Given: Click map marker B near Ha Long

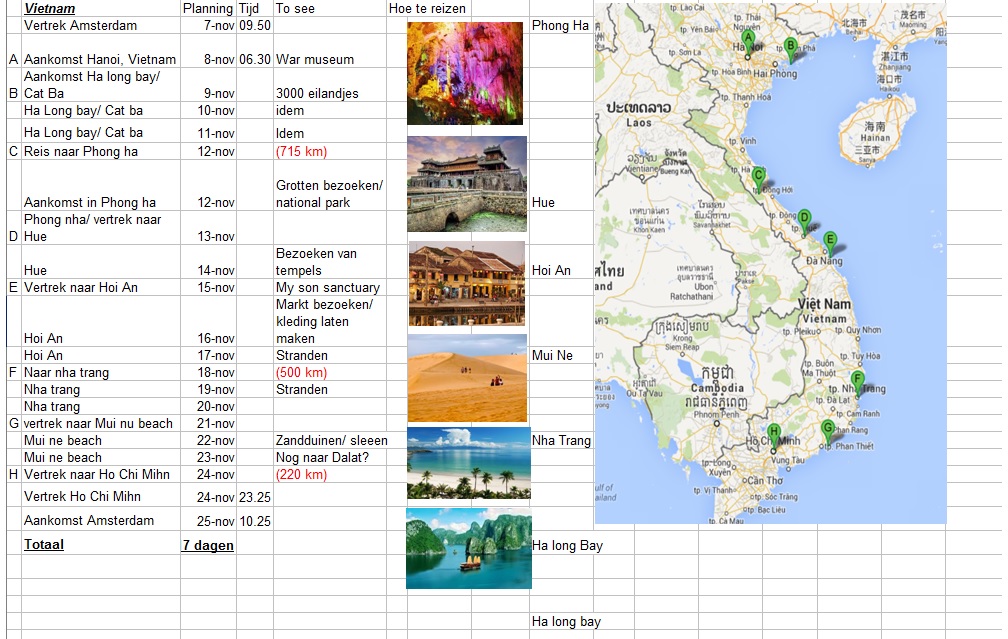Looking at the screenshot, I should 790,50.
